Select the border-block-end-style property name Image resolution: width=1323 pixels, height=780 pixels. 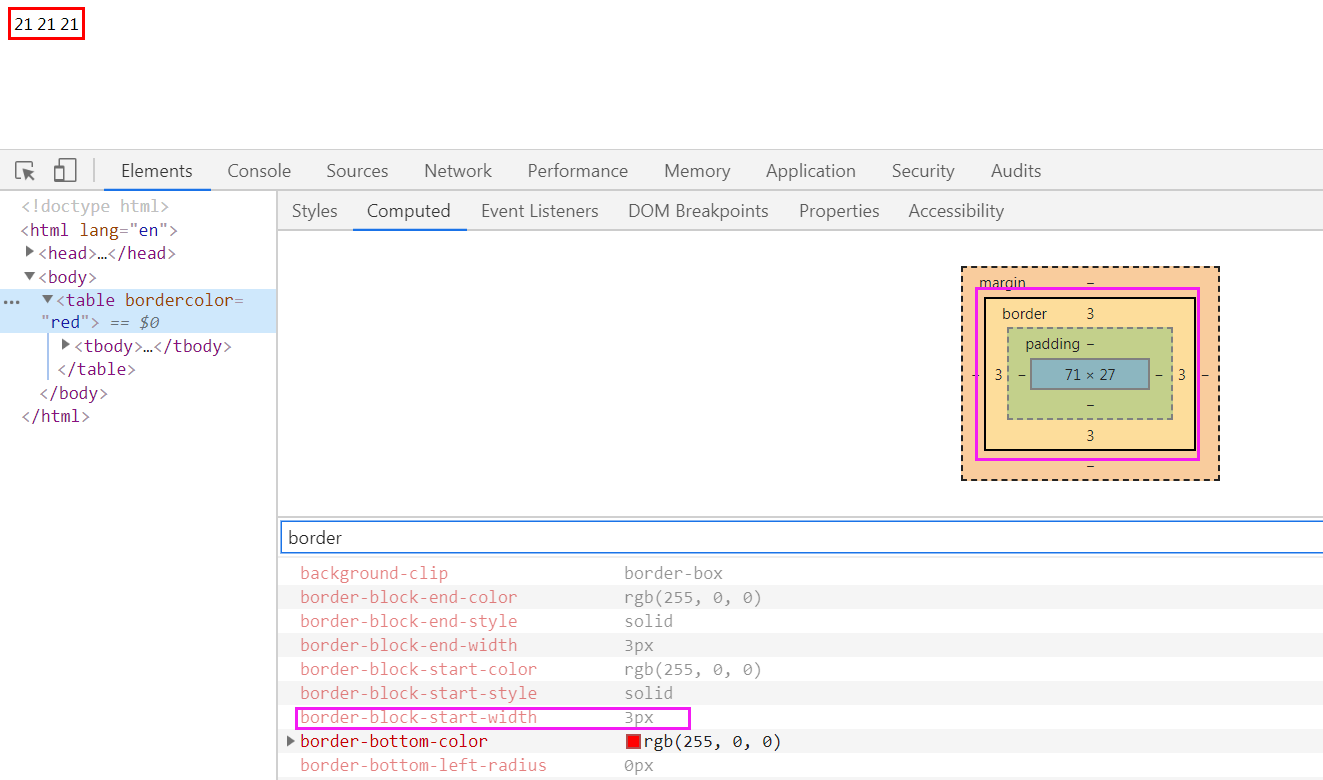tap(409, 621)
